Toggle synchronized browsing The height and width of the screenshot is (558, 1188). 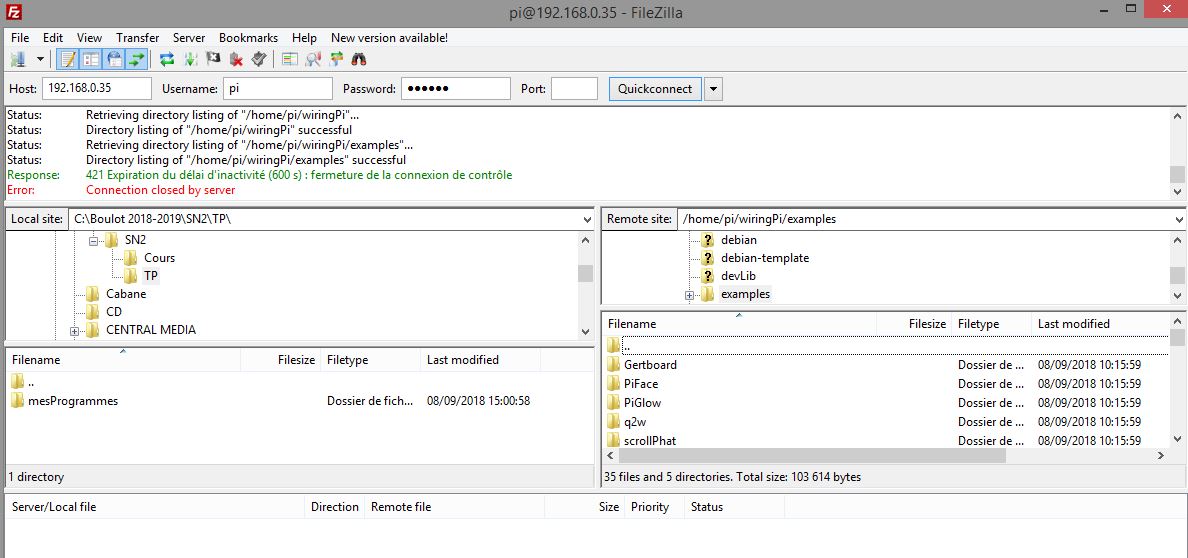(x=336, y=59)
